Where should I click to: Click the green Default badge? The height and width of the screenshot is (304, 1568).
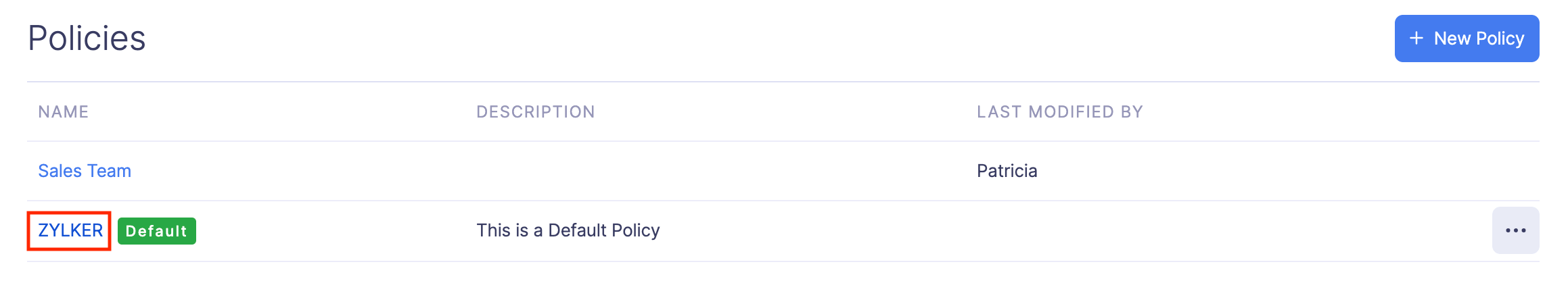coord(156,231)
